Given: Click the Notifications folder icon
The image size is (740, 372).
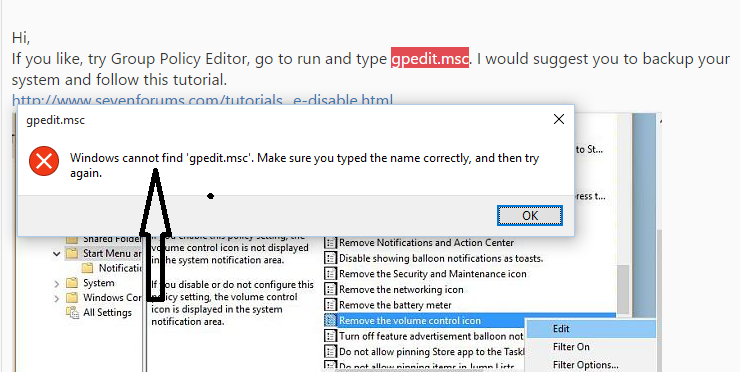Looking at the screenshot, I should click(x=87, y=268).
